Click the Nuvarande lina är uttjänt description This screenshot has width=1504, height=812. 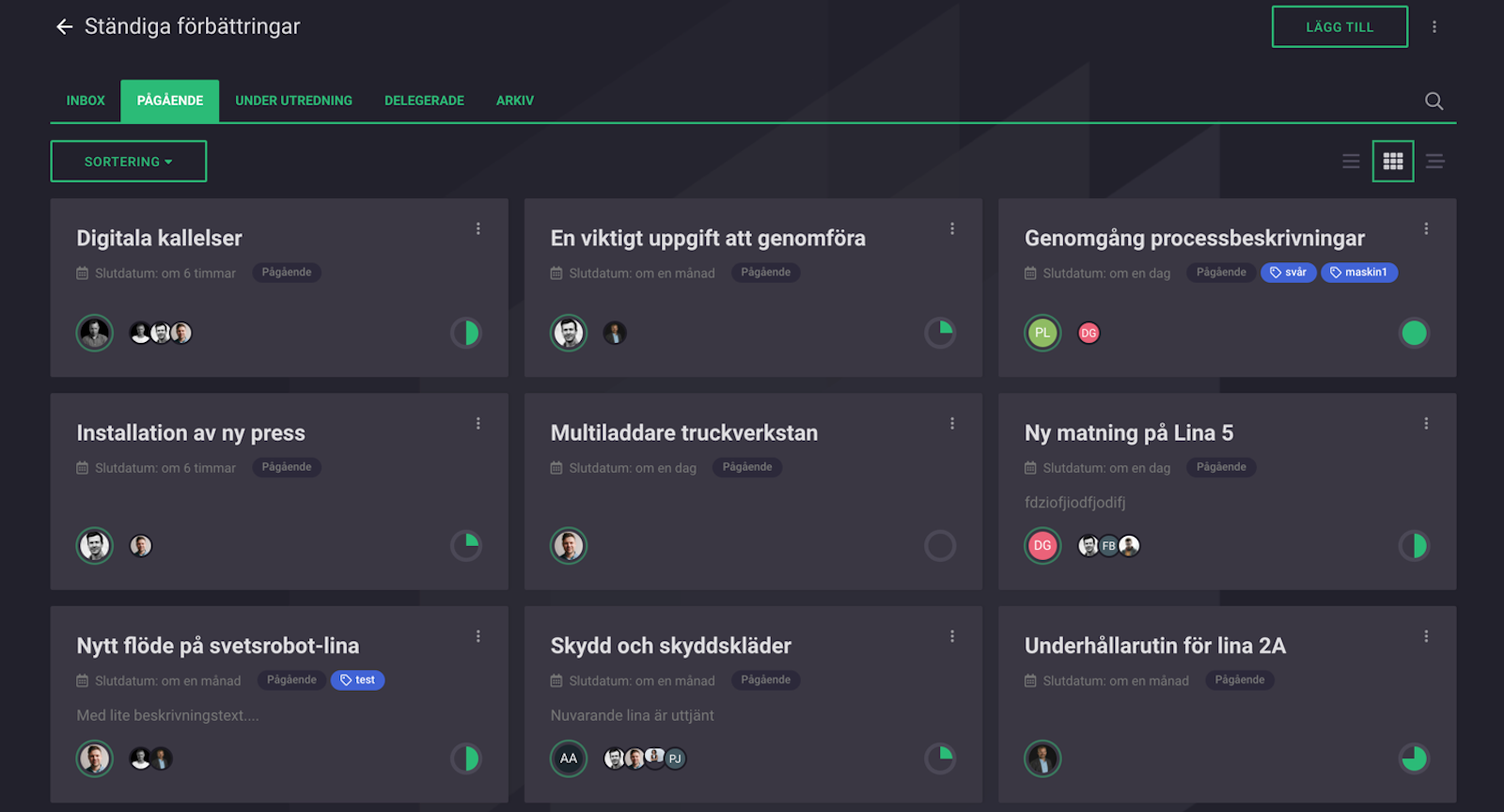click(x=632, y=715)
